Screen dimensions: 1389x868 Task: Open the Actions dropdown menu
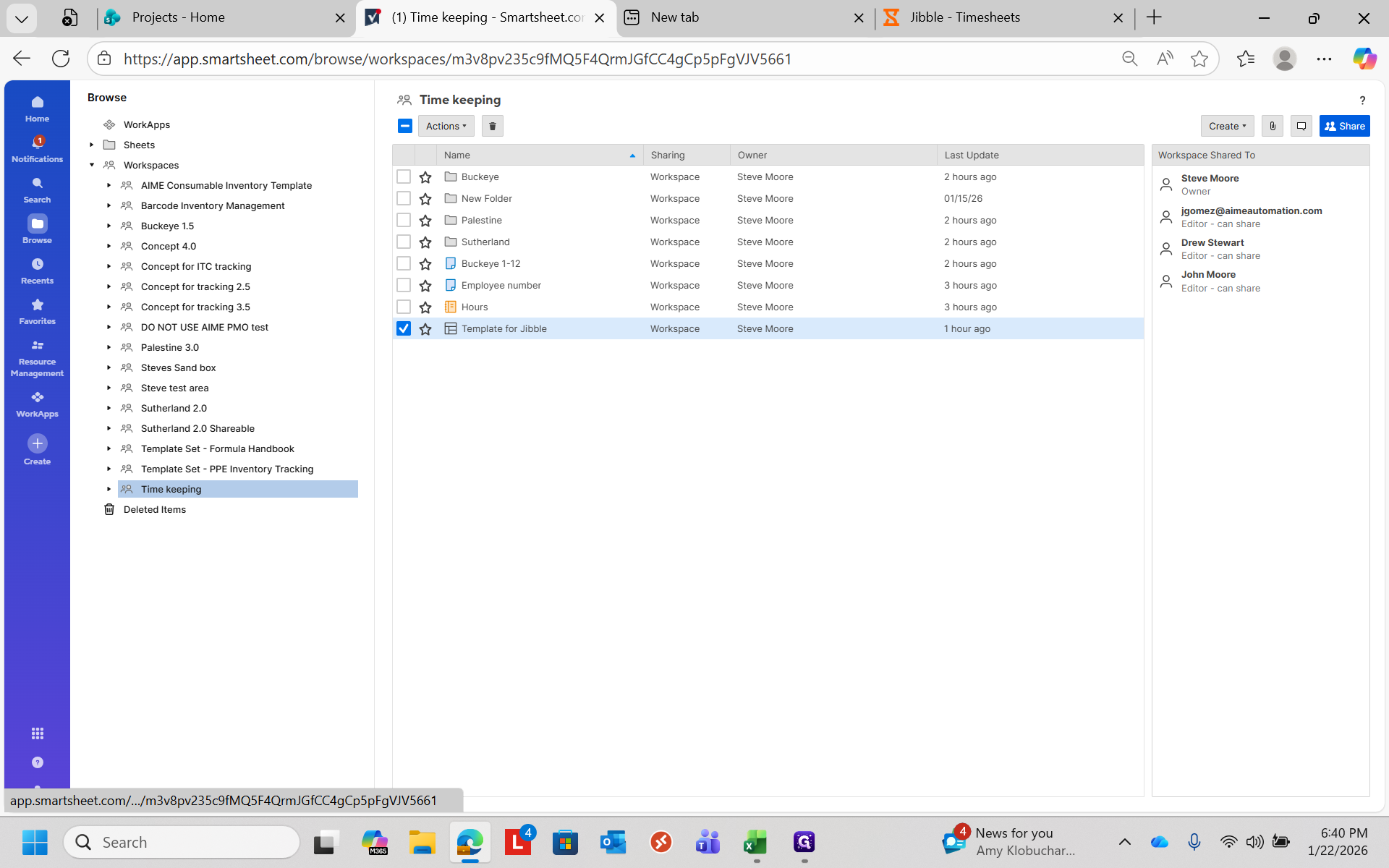[x=446, y=126]
